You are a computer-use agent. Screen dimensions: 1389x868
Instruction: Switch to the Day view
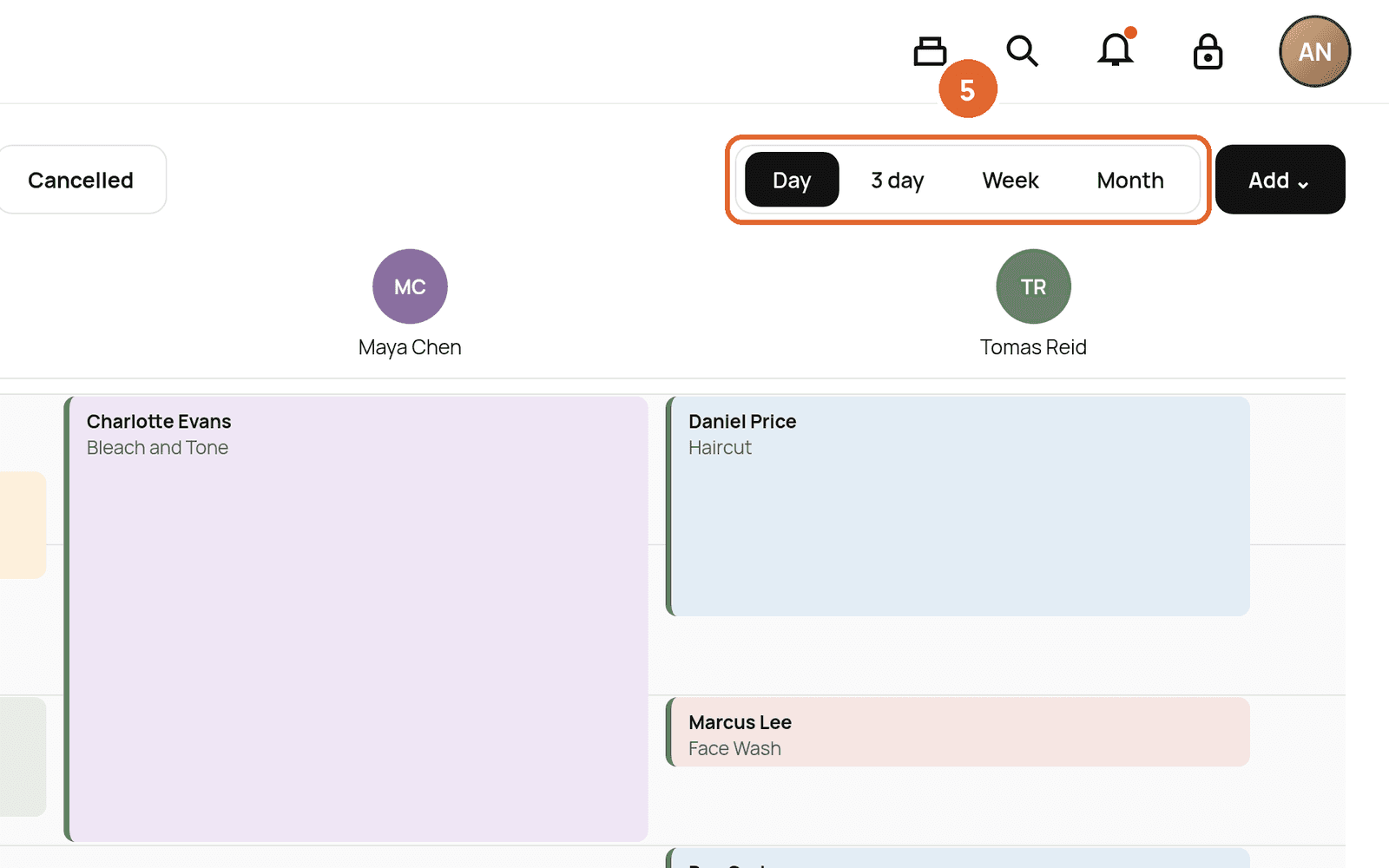pyautogui.click(x=792, y=180)
